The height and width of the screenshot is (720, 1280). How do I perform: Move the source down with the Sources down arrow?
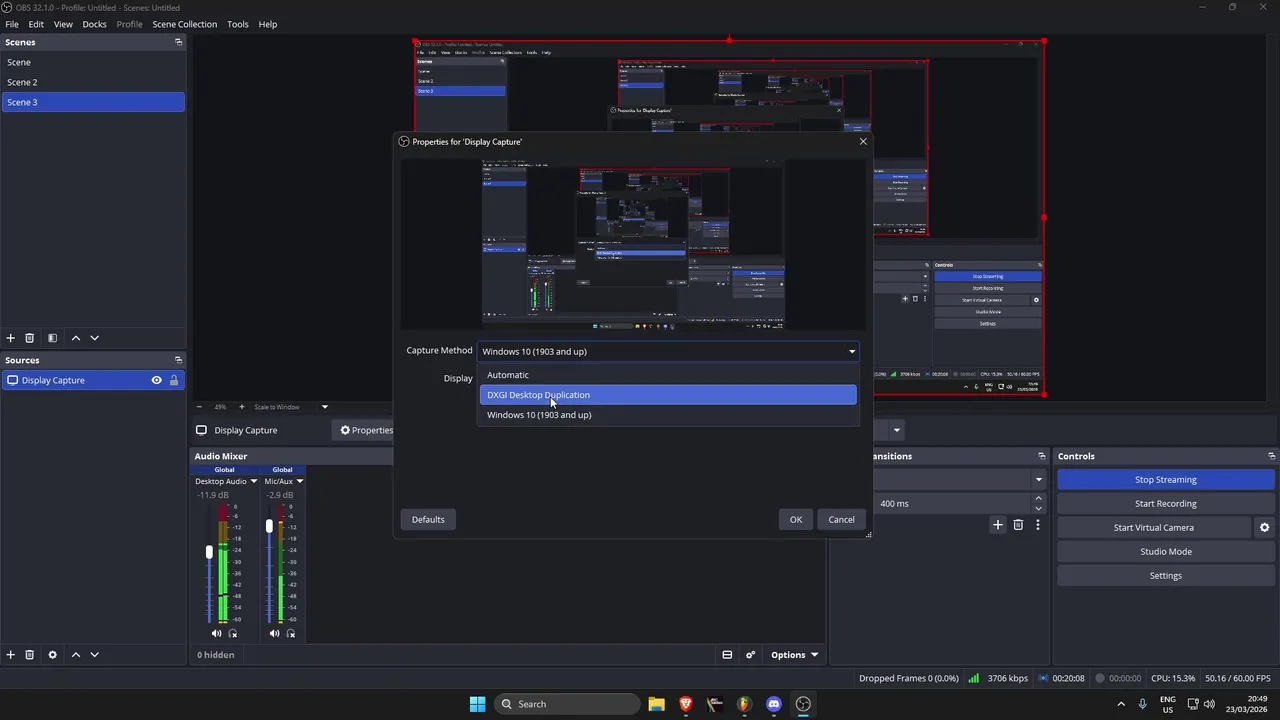(x=94, y=655)
